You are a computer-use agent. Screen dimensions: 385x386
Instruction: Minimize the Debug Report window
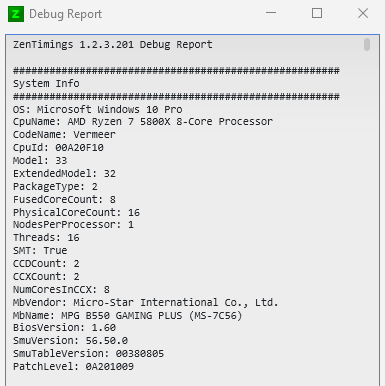pos(271,13)
